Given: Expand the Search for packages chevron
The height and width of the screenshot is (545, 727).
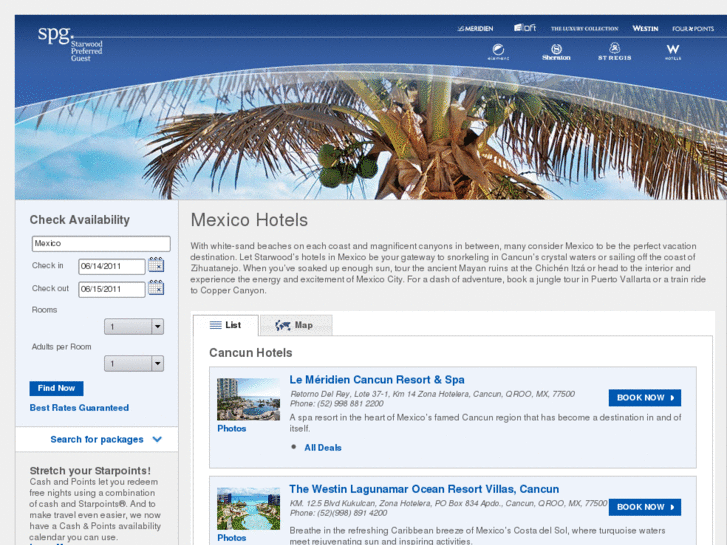Looking at the screenshot, I should coord(157,439).
